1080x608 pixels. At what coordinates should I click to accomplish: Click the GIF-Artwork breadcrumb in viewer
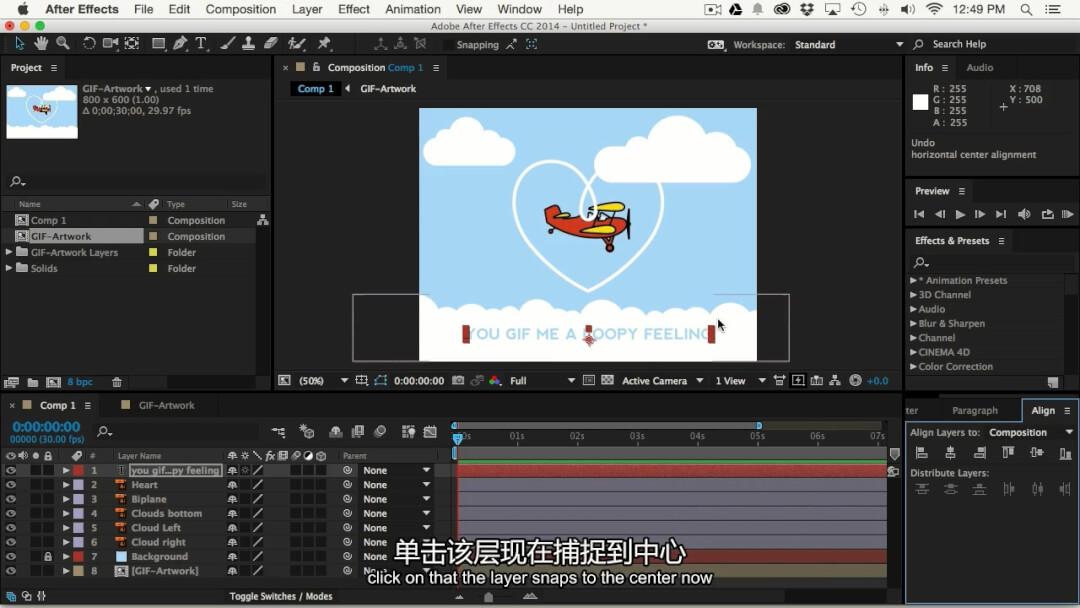click(x=388, y=89)
